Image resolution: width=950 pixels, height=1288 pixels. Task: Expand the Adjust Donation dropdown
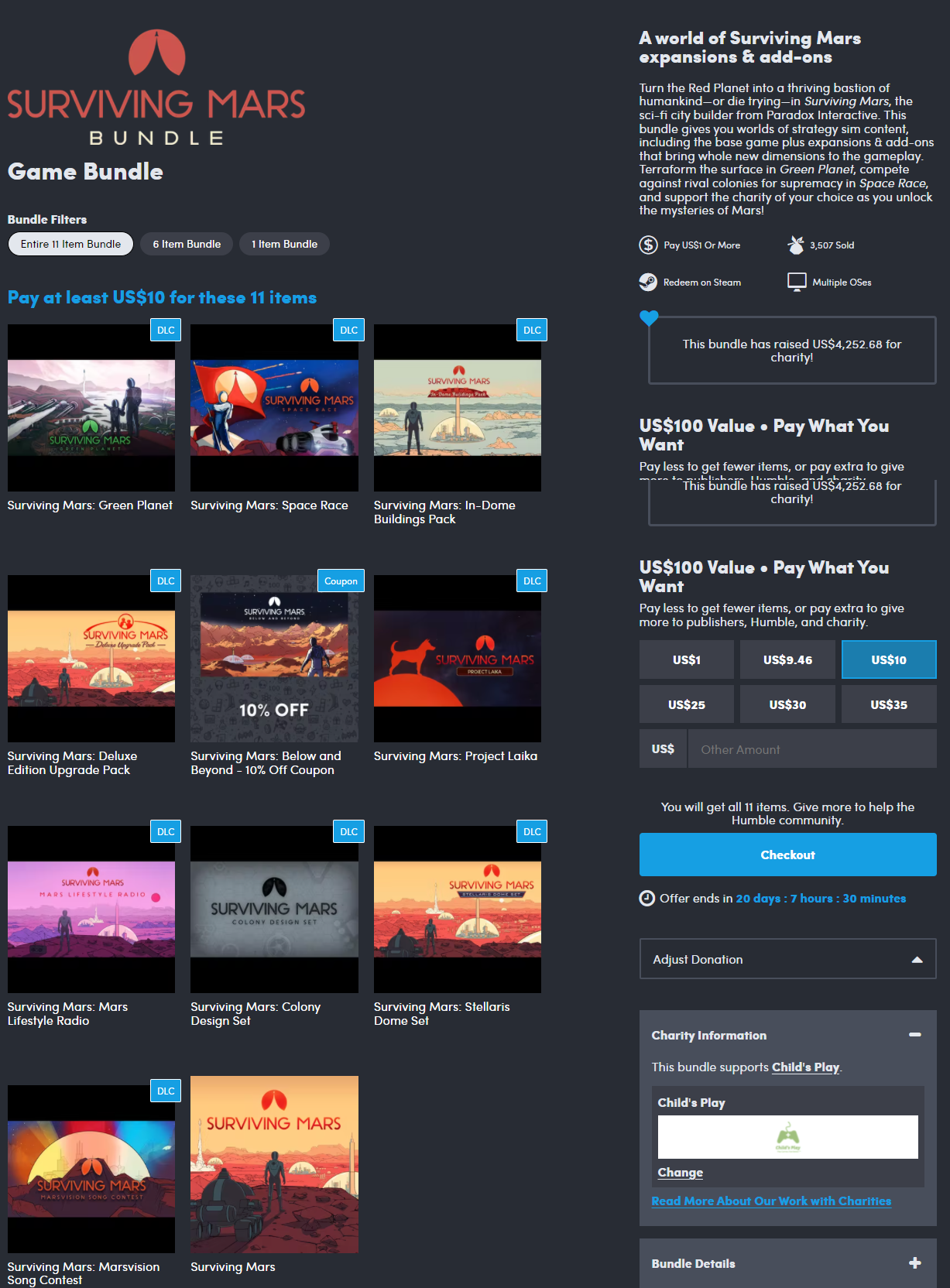(787, 959)
